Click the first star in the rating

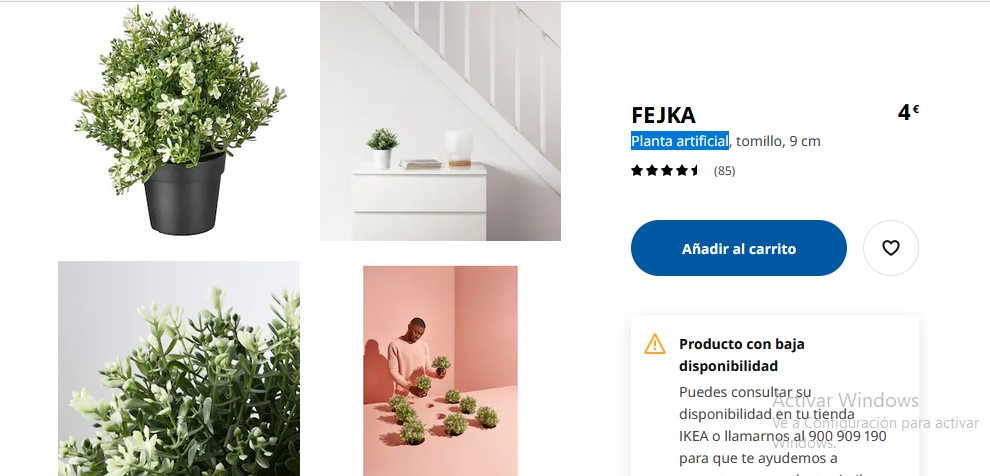pyautogui.click(x=636, y=170)
